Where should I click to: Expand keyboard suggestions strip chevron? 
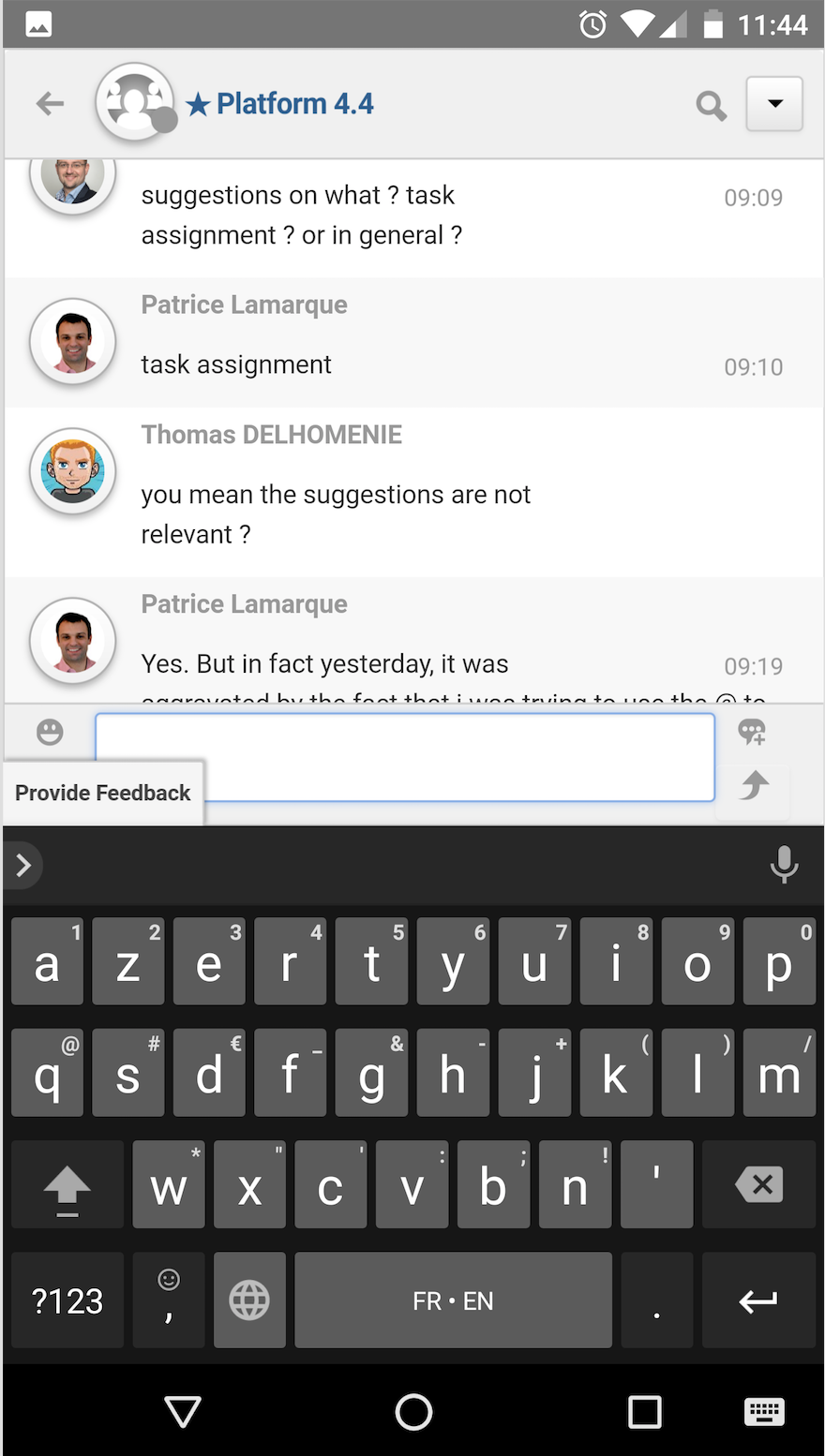click(23, 865)
